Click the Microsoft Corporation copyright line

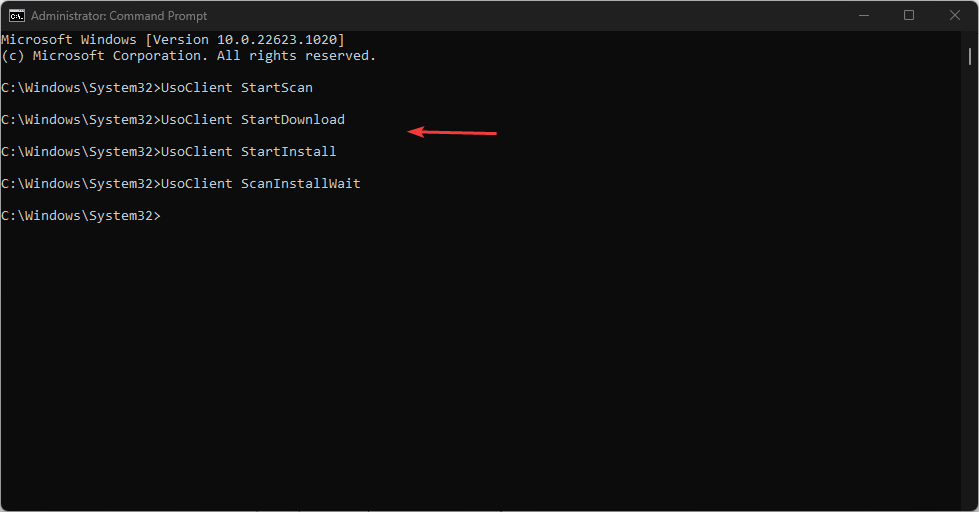[x=189, y=56]
